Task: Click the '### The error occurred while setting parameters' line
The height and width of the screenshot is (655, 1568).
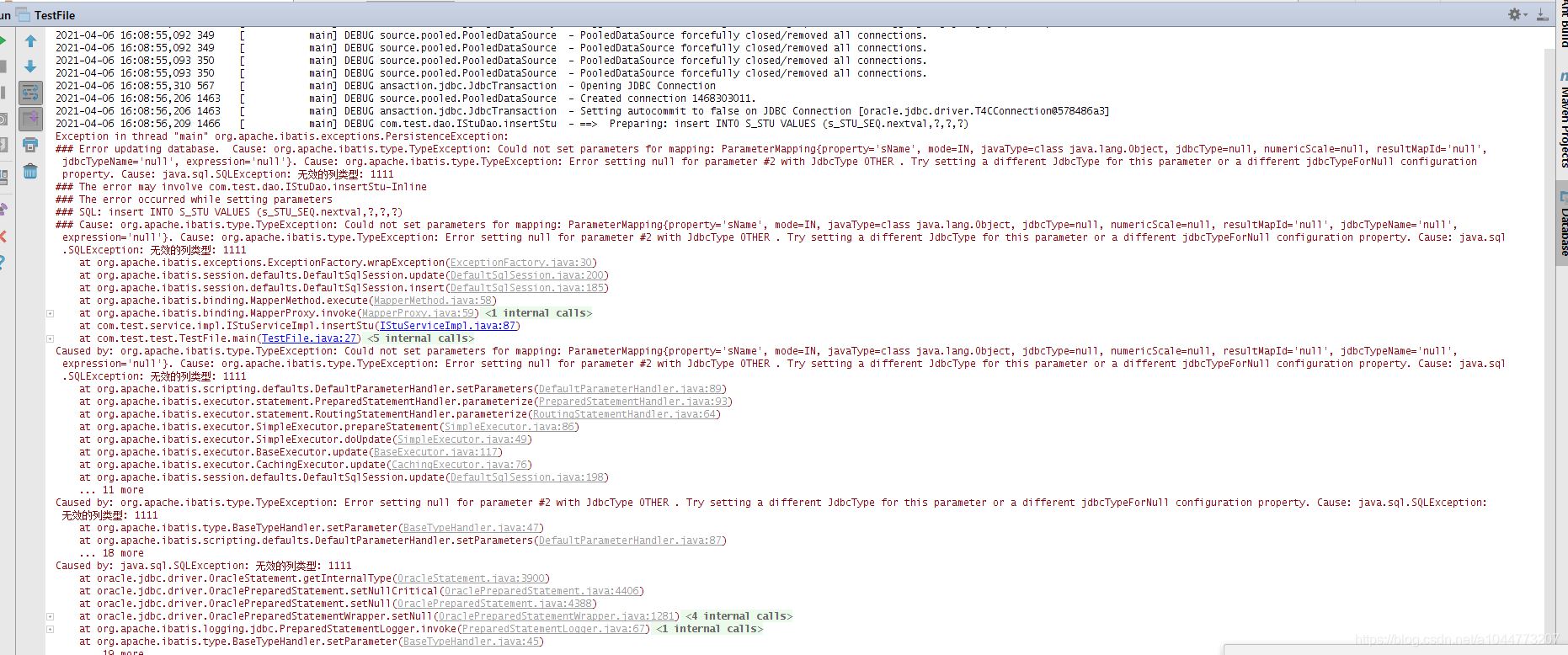Action: click(194, 200)
